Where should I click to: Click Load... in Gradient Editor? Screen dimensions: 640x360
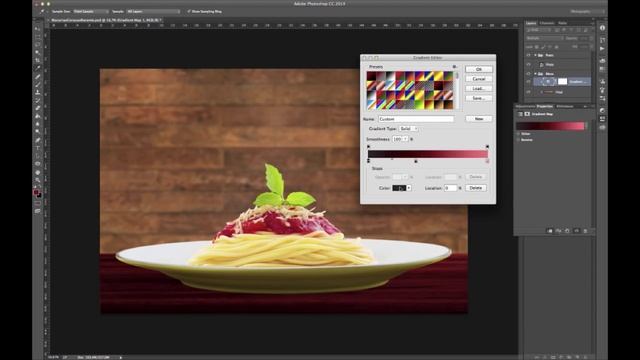pyautogui.click(x=479, y=89)
